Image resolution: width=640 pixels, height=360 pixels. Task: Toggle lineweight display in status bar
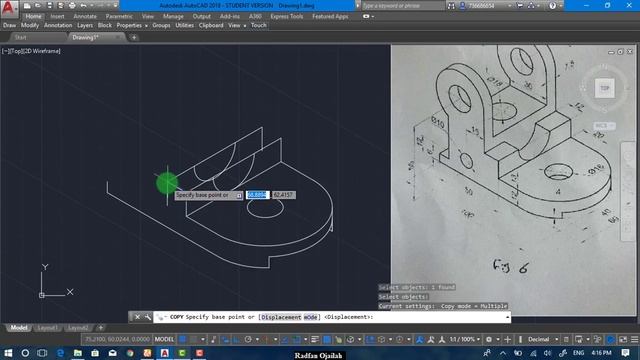(x=315, y=339)
